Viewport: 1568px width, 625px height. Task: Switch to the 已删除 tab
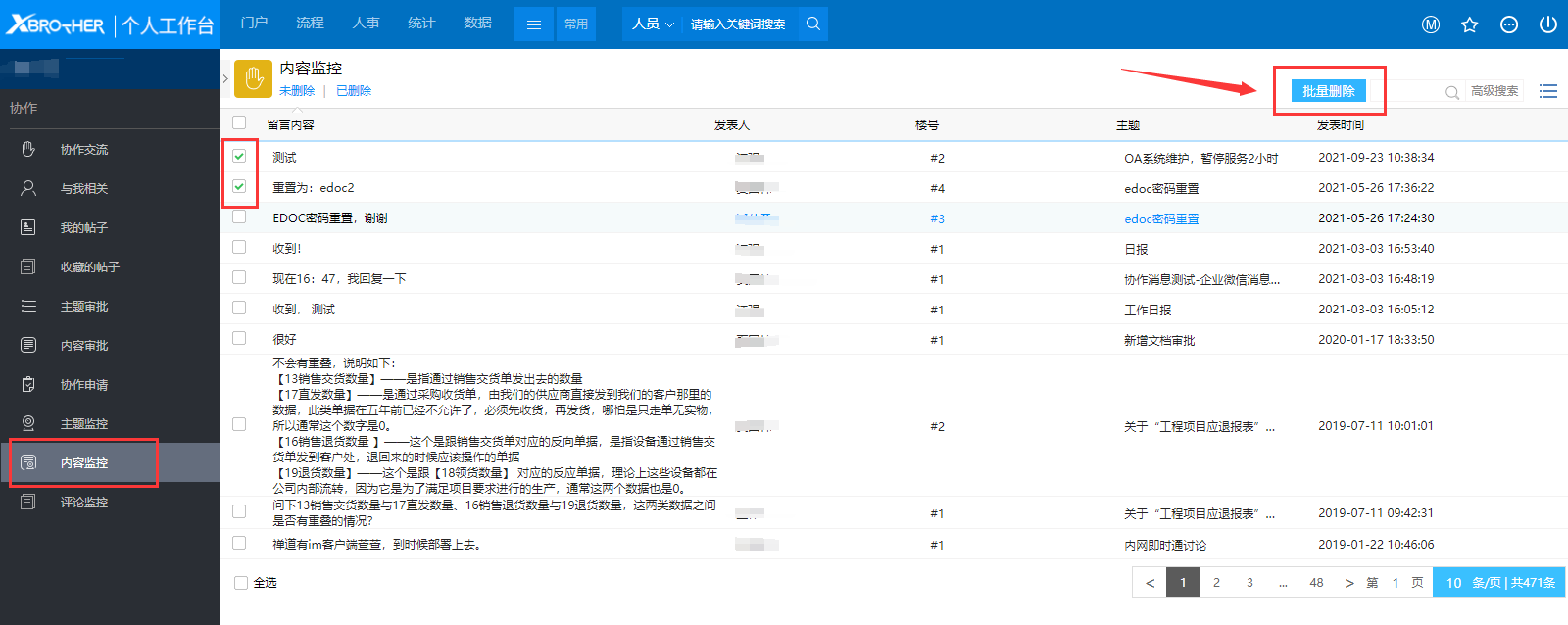[353, 91]
